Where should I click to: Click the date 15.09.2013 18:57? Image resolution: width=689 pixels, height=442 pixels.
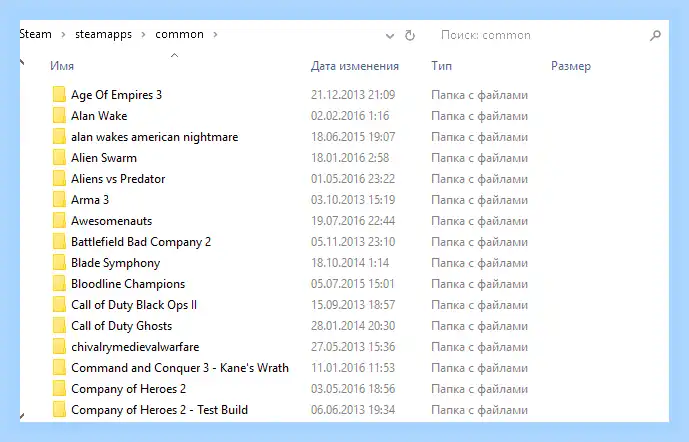coord(353,305)
